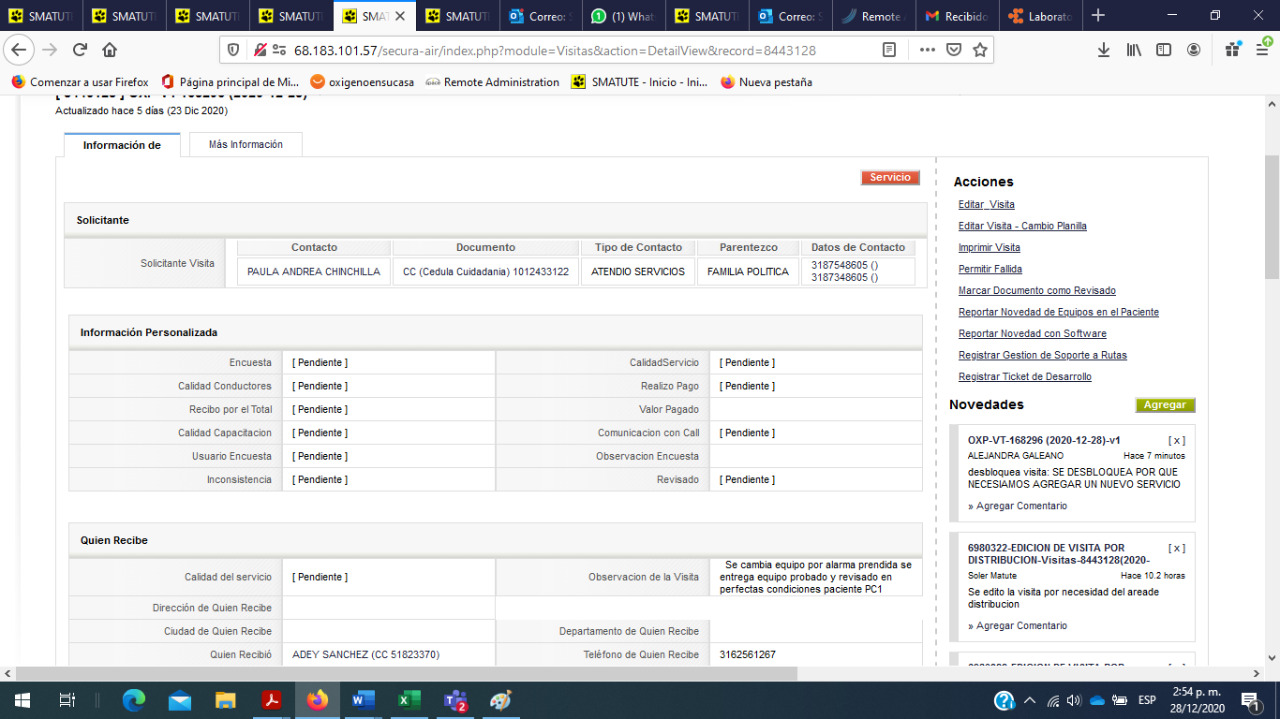Screen dimensions: 1280x719
Task: Open Registrar Gestion de Soporte a Rutas
Action: pos(1042,355)
